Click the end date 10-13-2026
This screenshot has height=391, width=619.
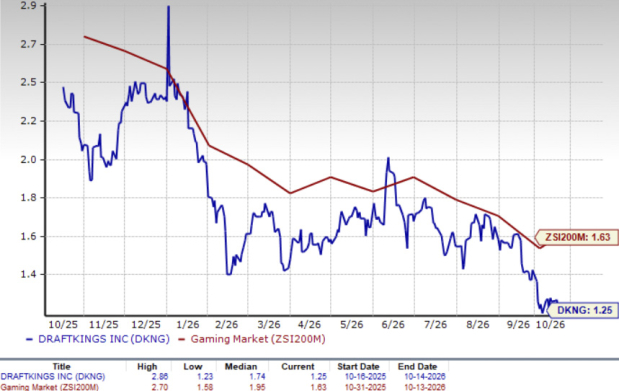(x=425, y=387)
